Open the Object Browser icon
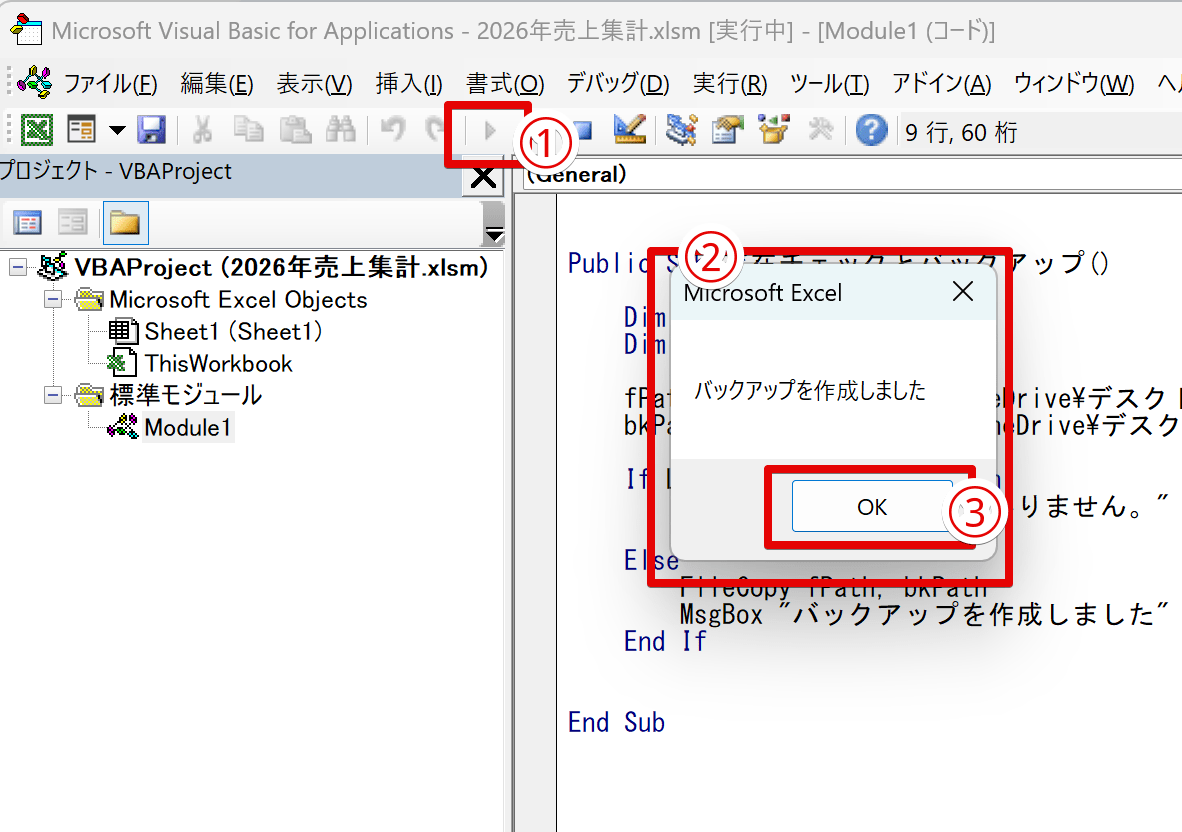The width and height of the screenshot is (1182, 832). (774, 131)
